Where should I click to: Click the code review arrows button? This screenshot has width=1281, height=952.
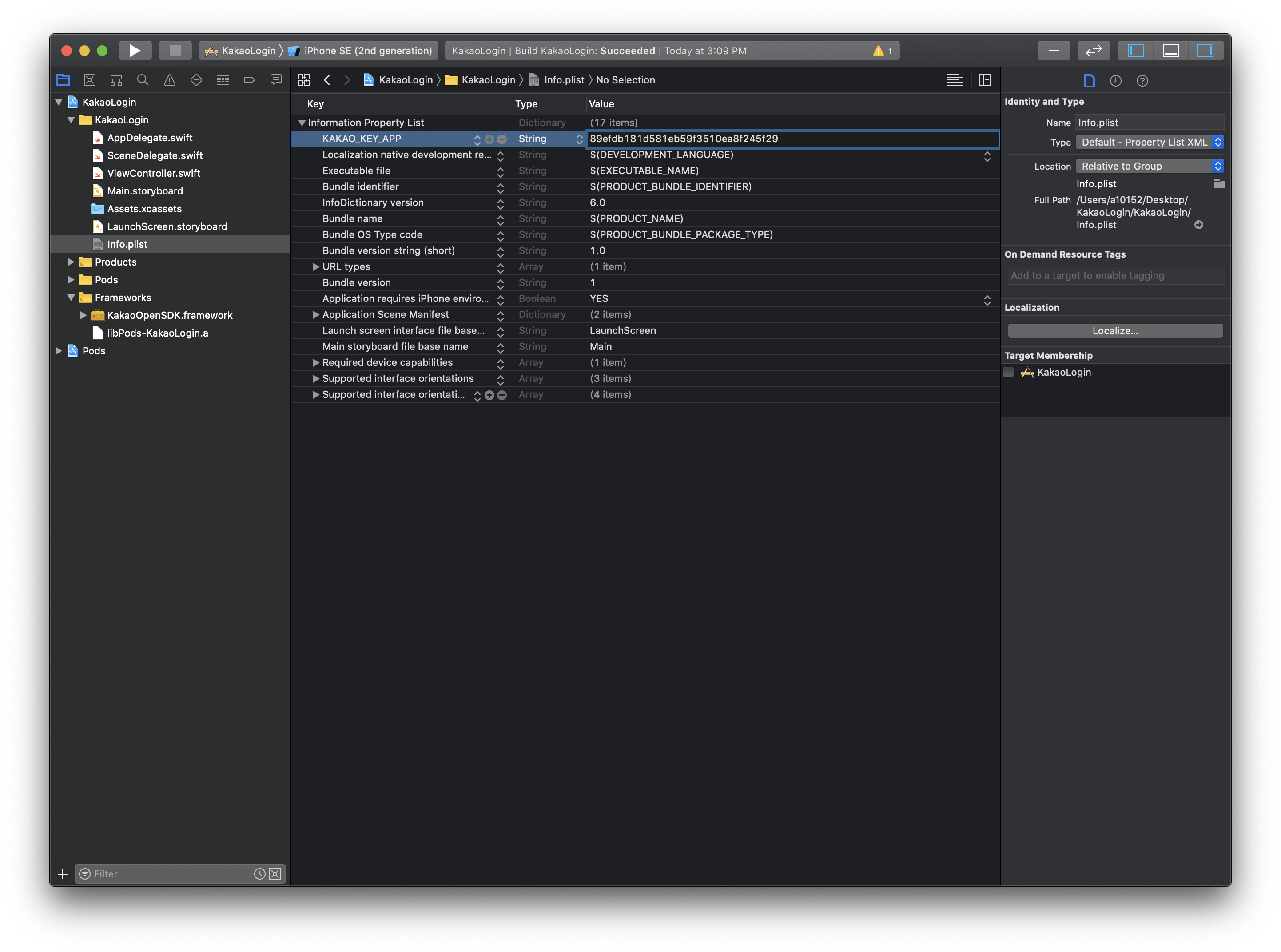pos(1093,51)
